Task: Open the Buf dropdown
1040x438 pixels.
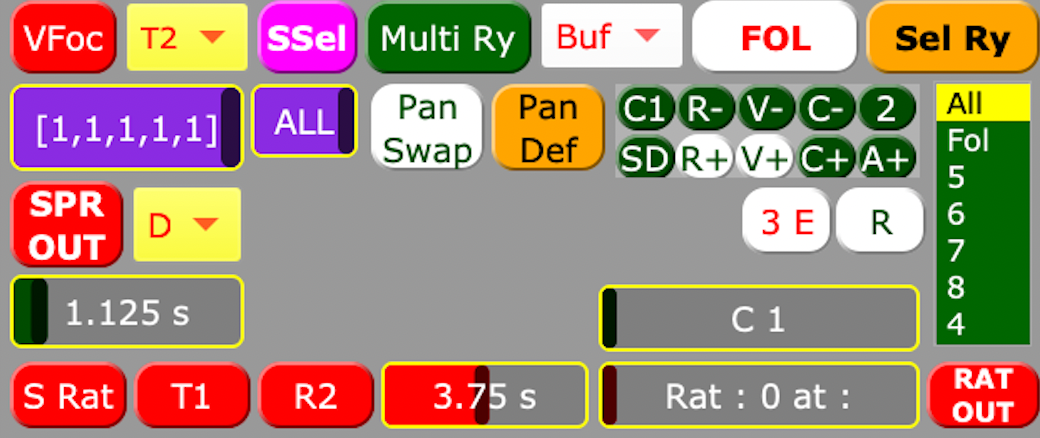Action: point(612,36)
